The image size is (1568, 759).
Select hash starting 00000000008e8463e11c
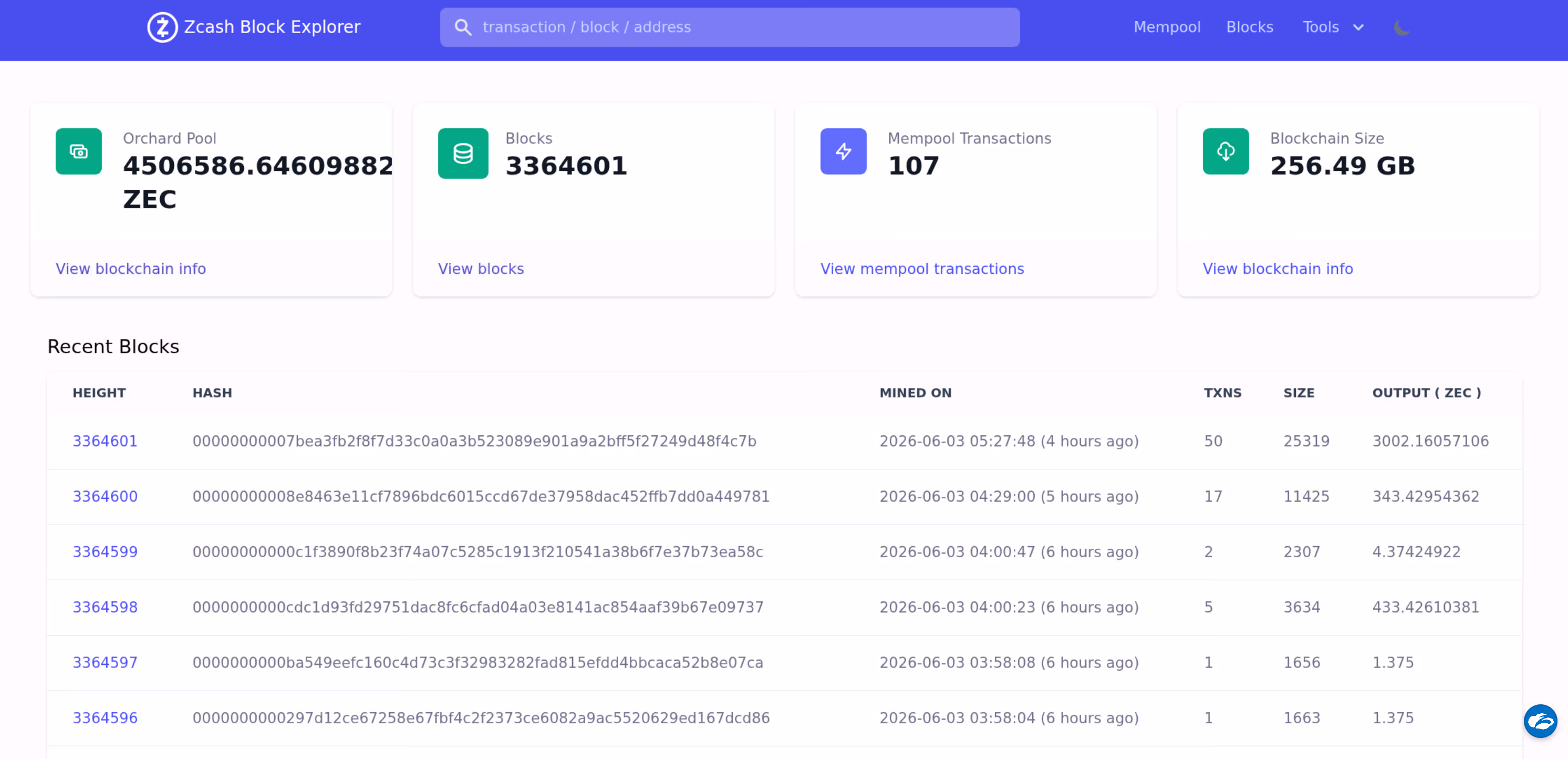pyautogui.click(x=481, y=497)
